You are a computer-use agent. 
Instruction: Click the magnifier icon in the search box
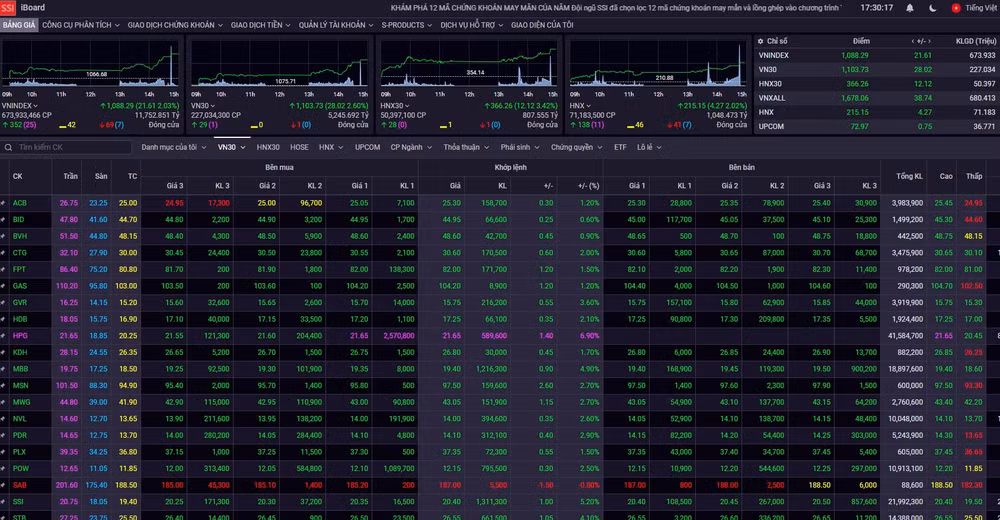pos(8,147)
